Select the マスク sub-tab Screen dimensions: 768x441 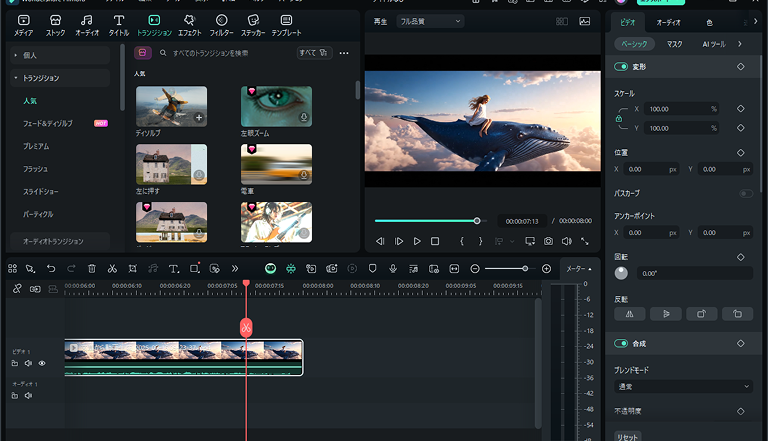coord(674,44)
